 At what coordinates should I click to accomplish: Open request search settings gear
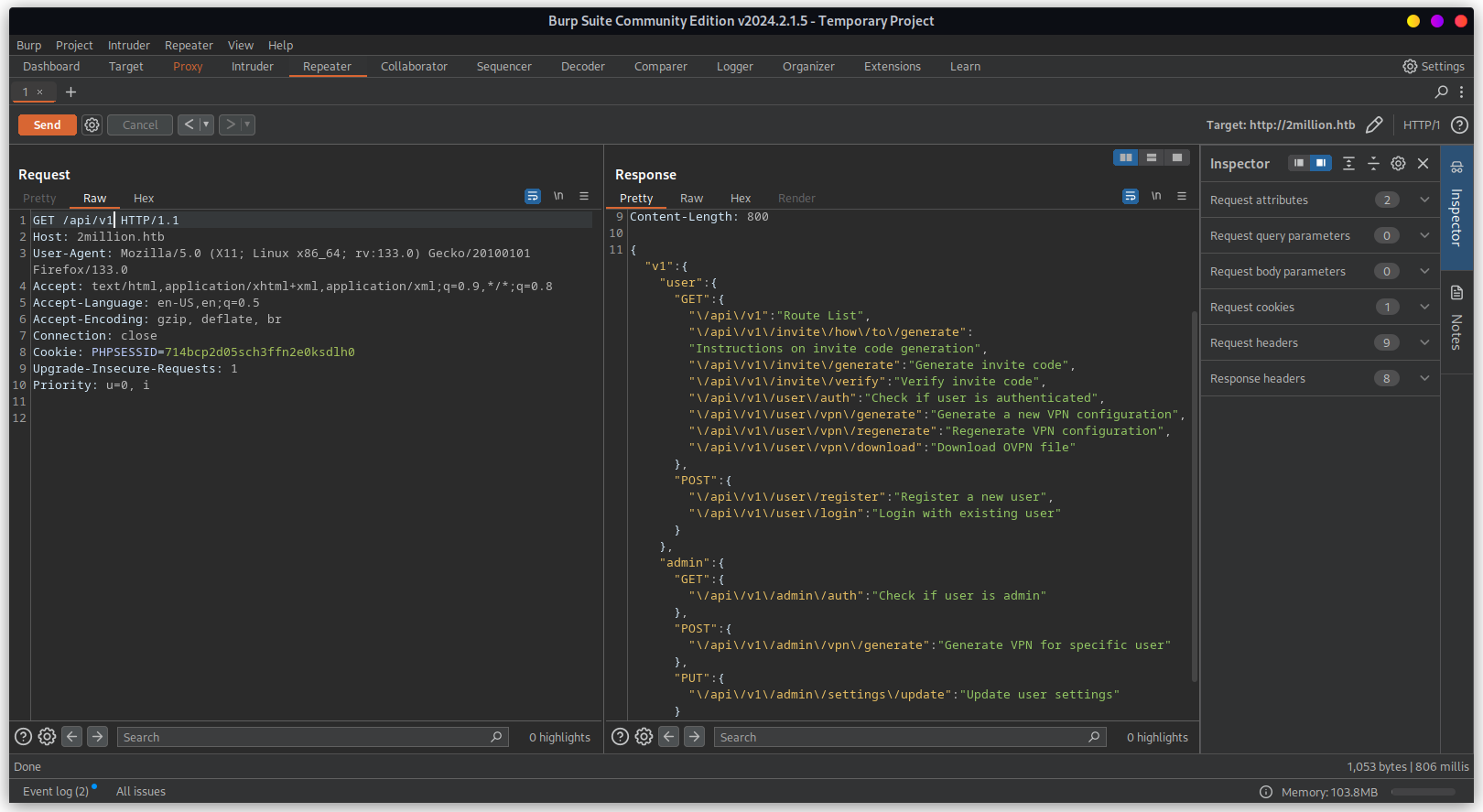click(47, 737)
